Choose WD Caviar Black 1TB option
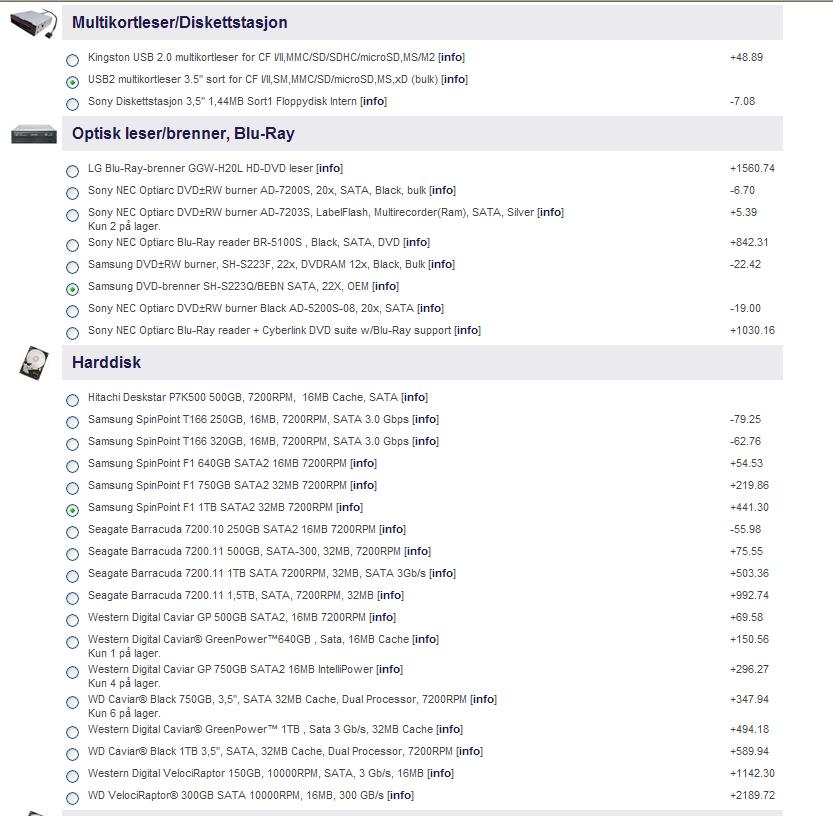Screen dimensions: 833x816 (72, 754)
